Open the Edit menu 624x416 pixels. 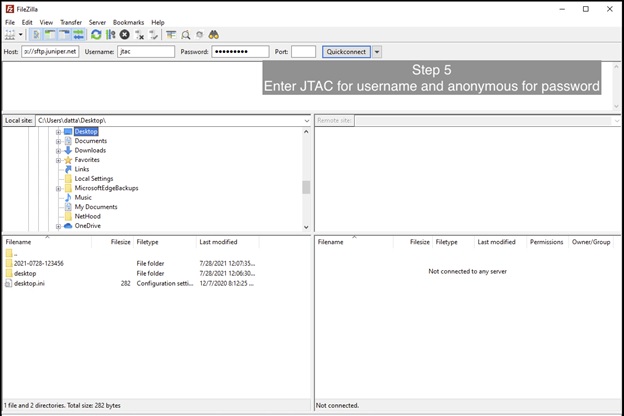point(27,22)
